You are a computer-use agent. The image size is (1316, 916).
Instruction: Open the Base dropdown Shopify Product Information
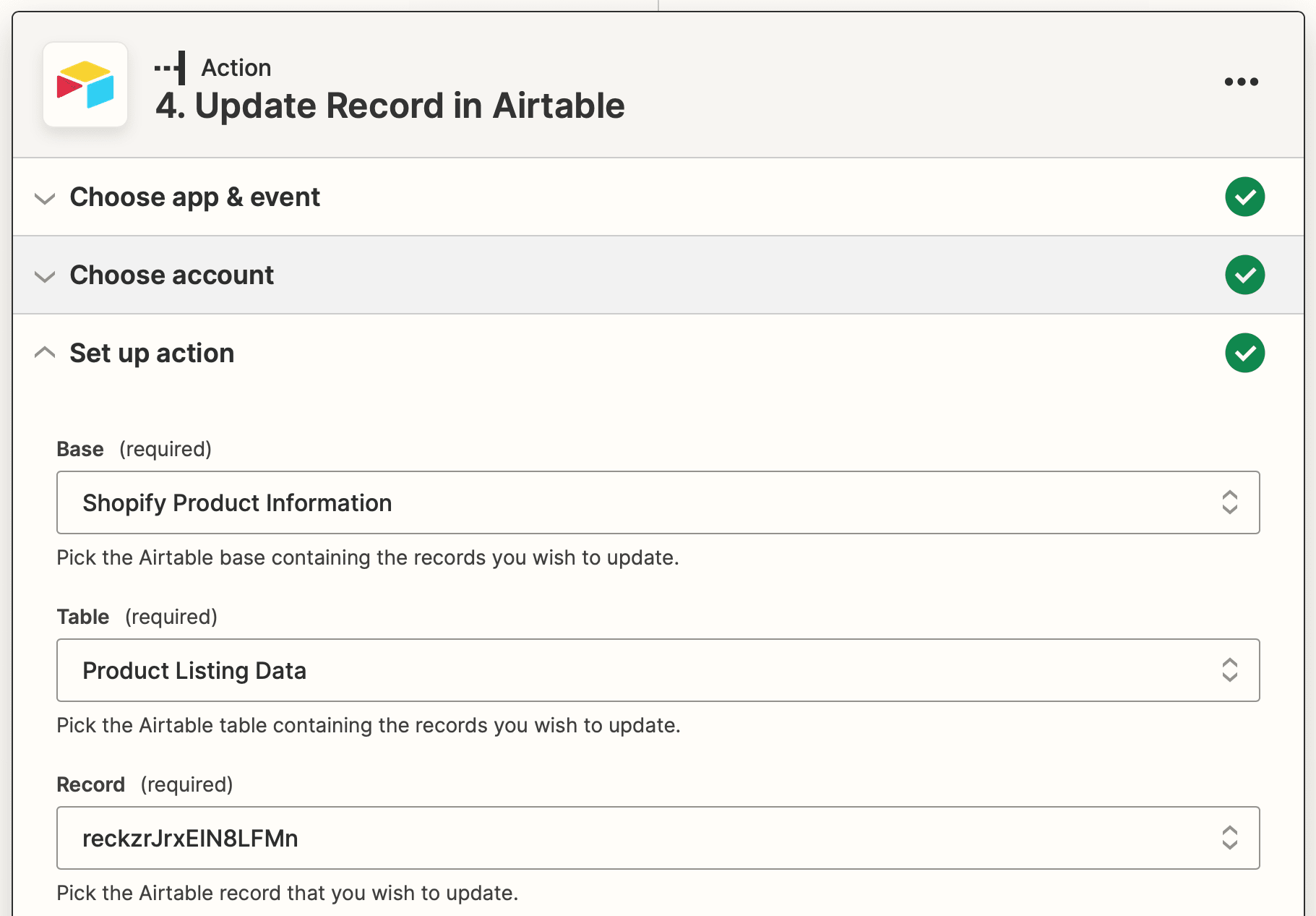point(658,502)
